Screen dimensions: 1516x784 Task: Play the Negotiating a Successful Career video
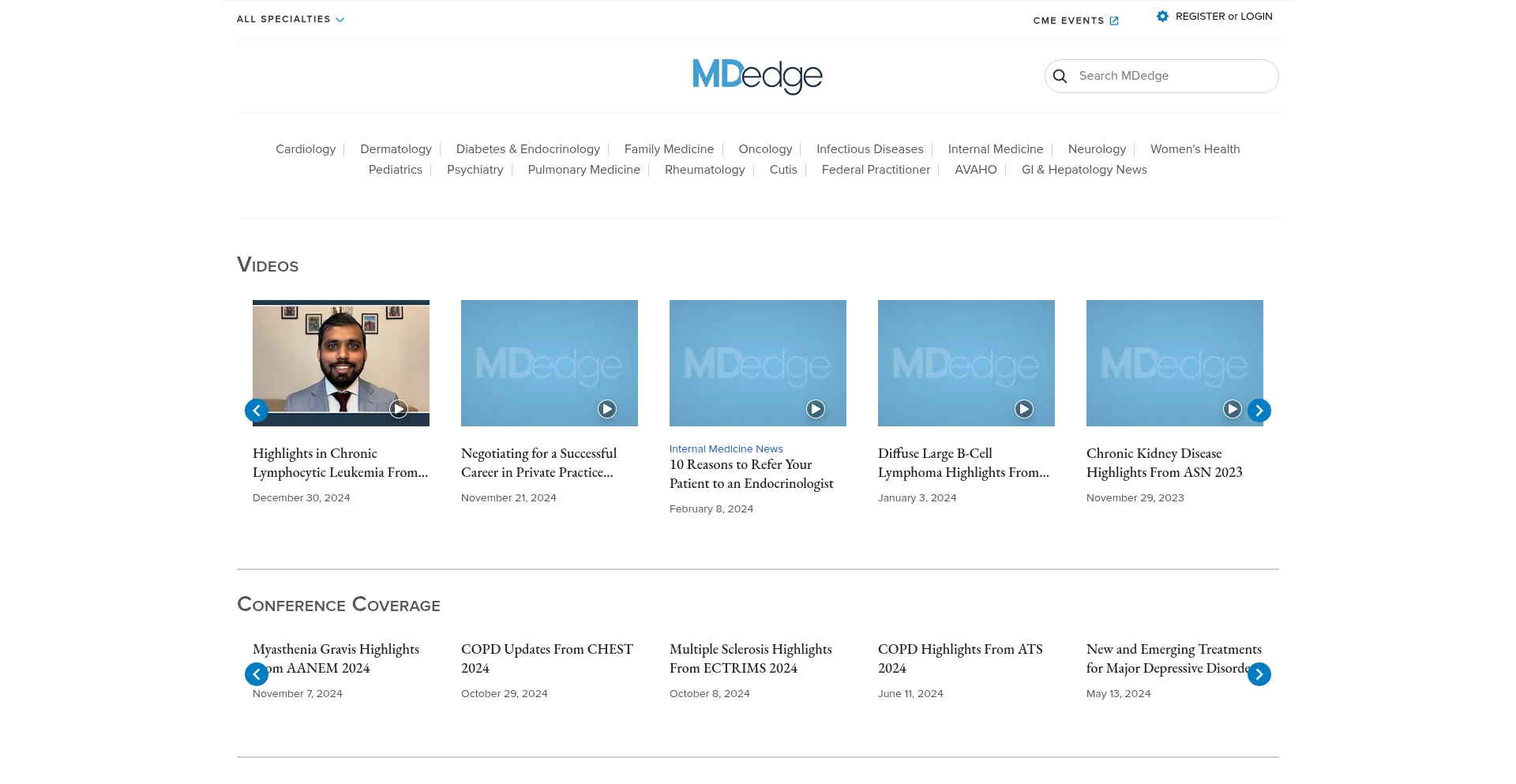coord(606,409)
